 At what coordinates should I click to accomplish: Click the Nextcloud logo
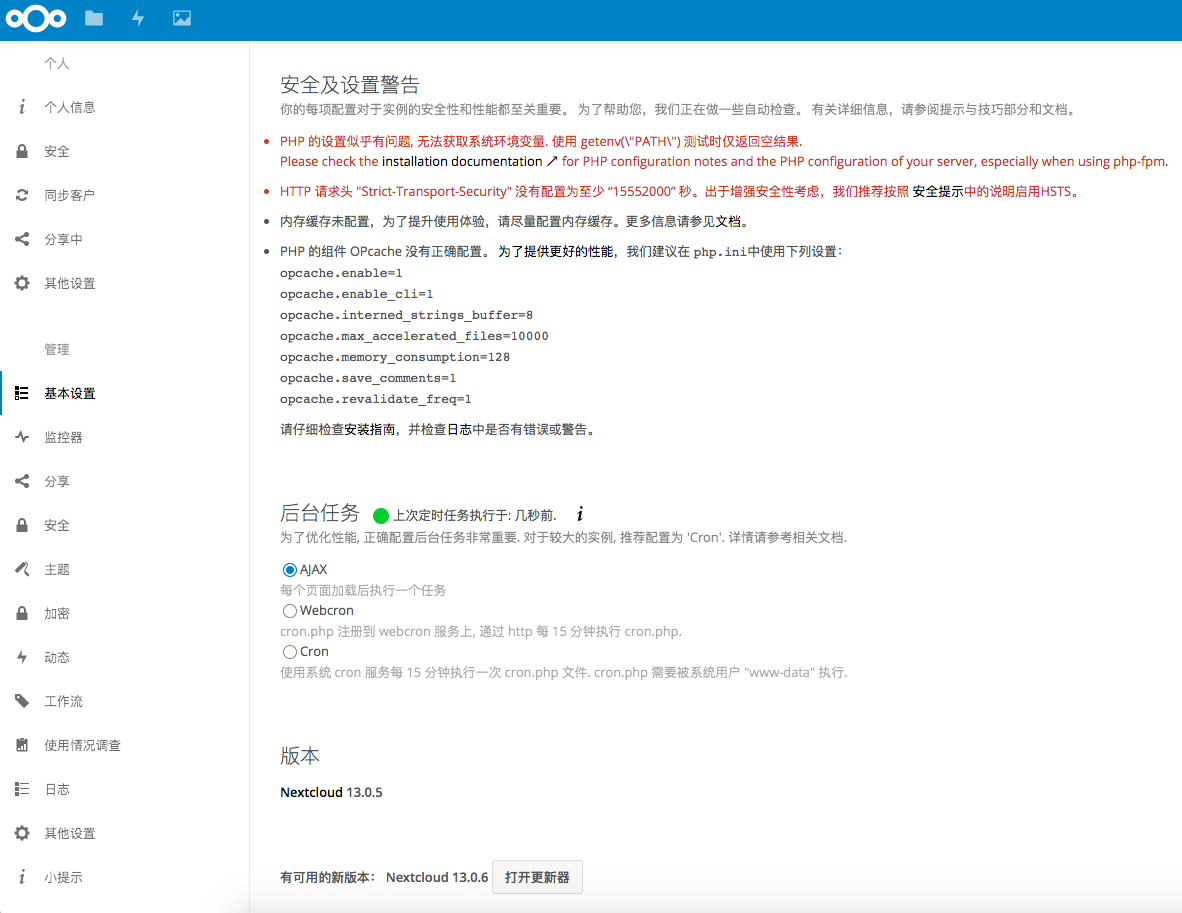[x=35, y=19]
